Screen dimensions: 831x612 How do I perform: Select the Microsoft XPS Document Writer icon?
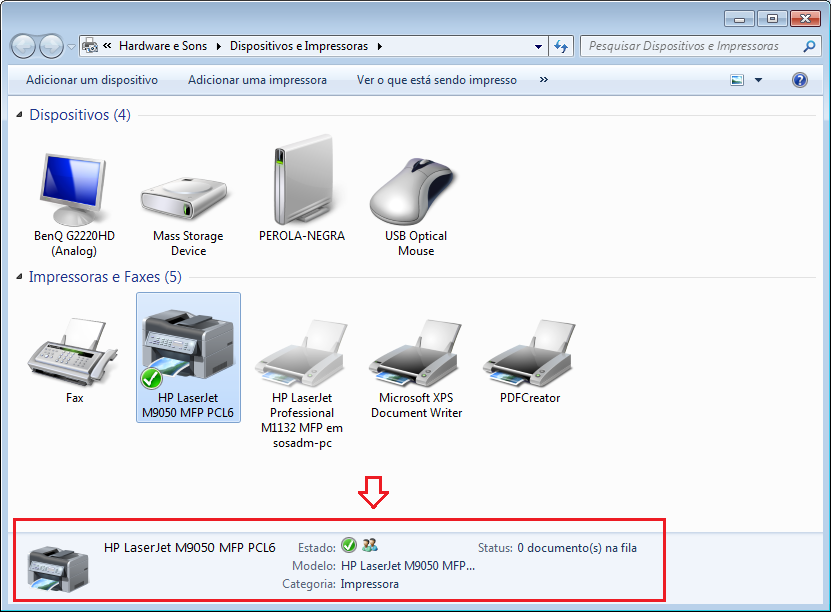click(x=416, y=353)
